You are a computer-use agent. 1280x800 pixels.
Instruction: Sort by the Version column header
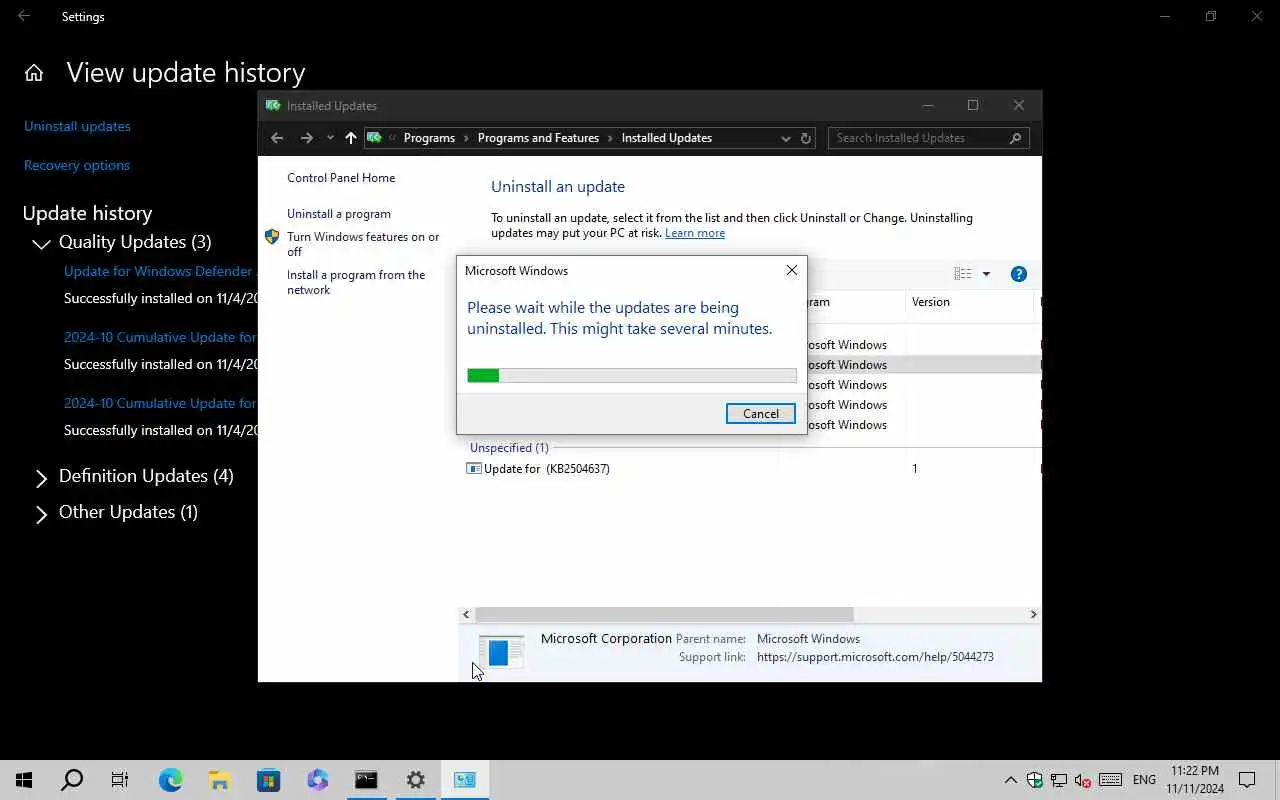click(931, 302)
